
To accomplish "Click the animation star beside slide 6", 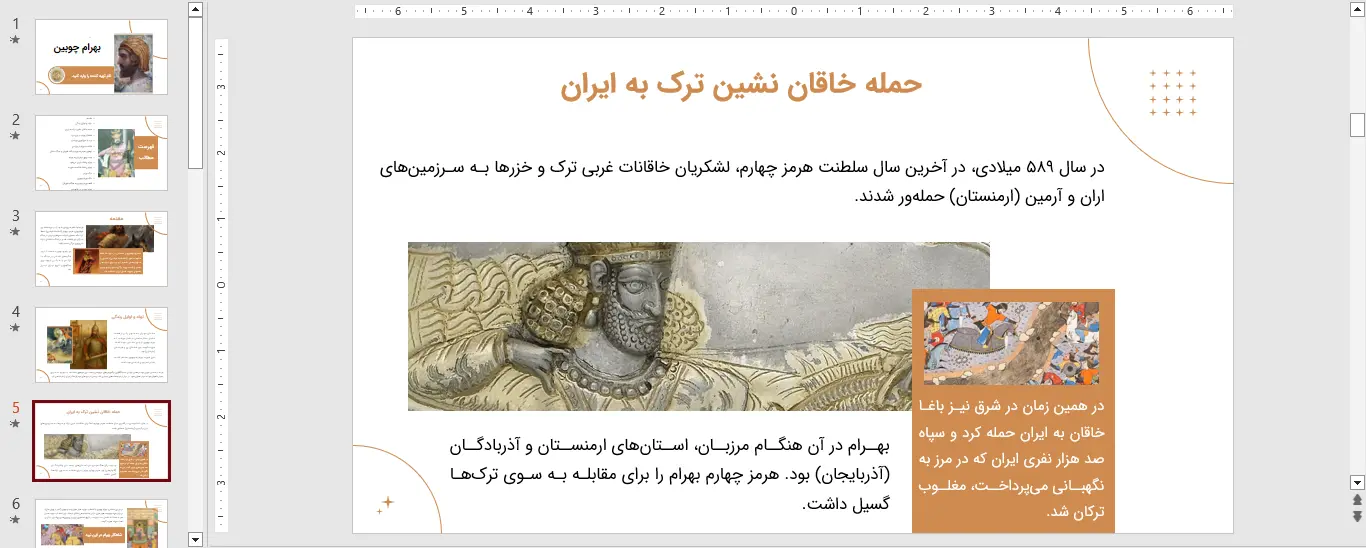I will (15, 520).
